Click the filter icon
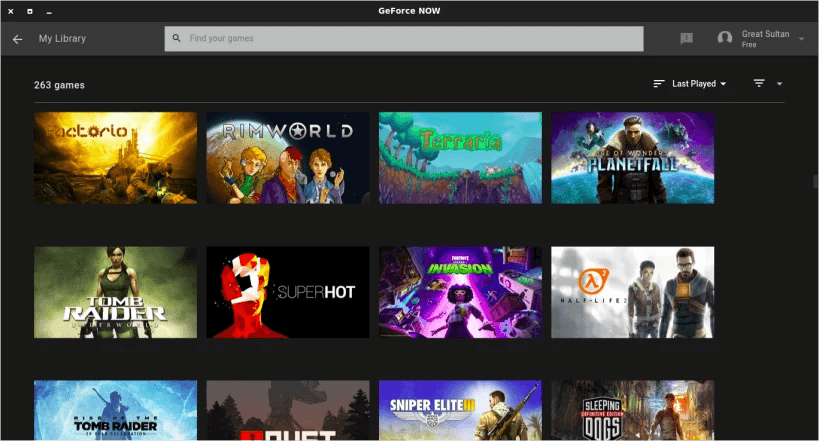The height and width of the screenshot is (441, 819). tap(759, 83)
